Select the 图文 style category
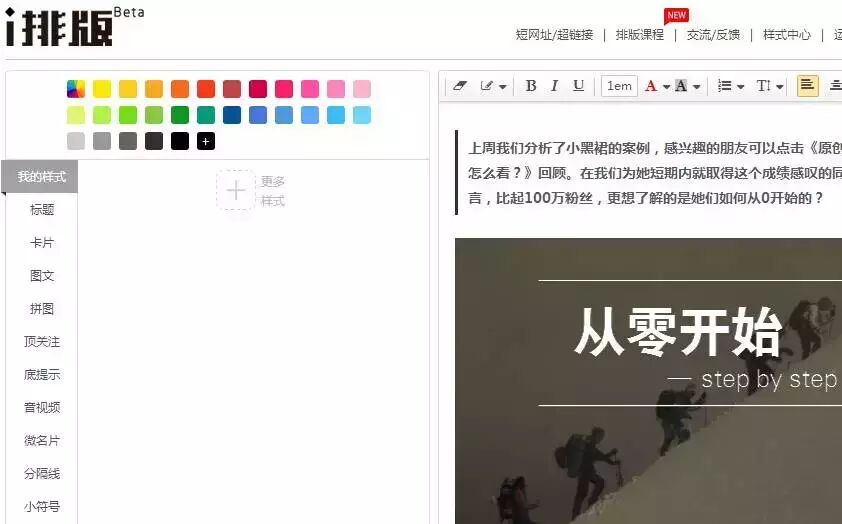This screenshot has width=842, height=524. point(42,275)
